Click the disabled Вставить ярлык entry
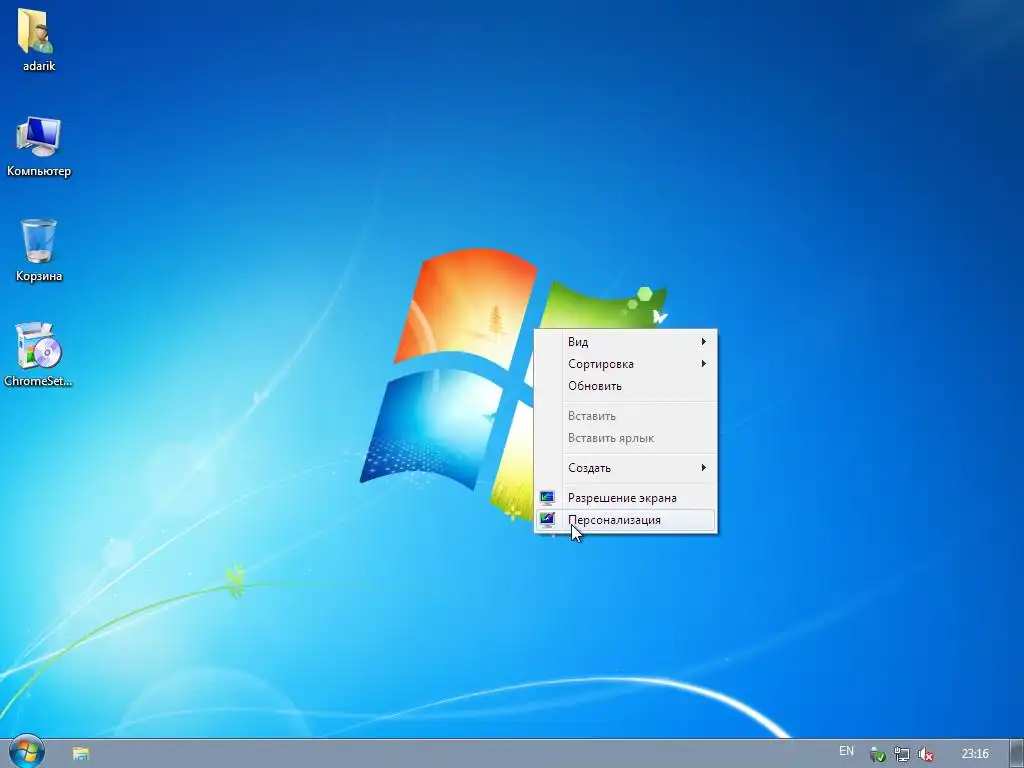1024x768 pixels. coord(626,438)
